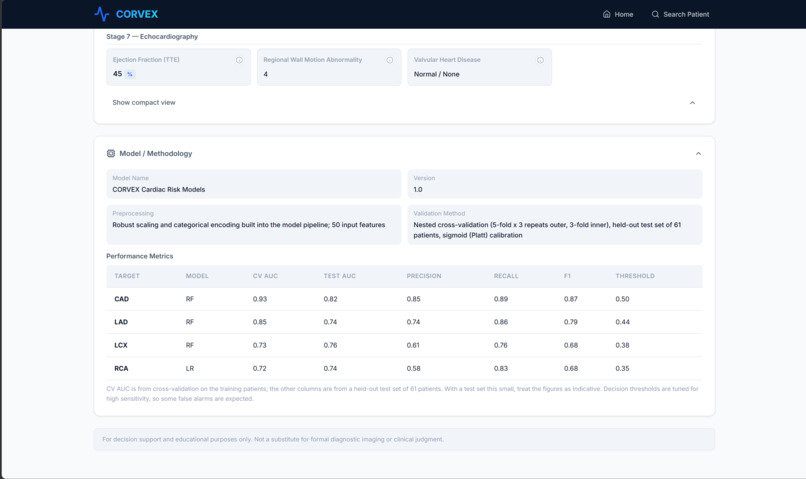The height and width of the screenshot is (479, 806).
Task: Select the RCA row label
Action: click(121, 368)
